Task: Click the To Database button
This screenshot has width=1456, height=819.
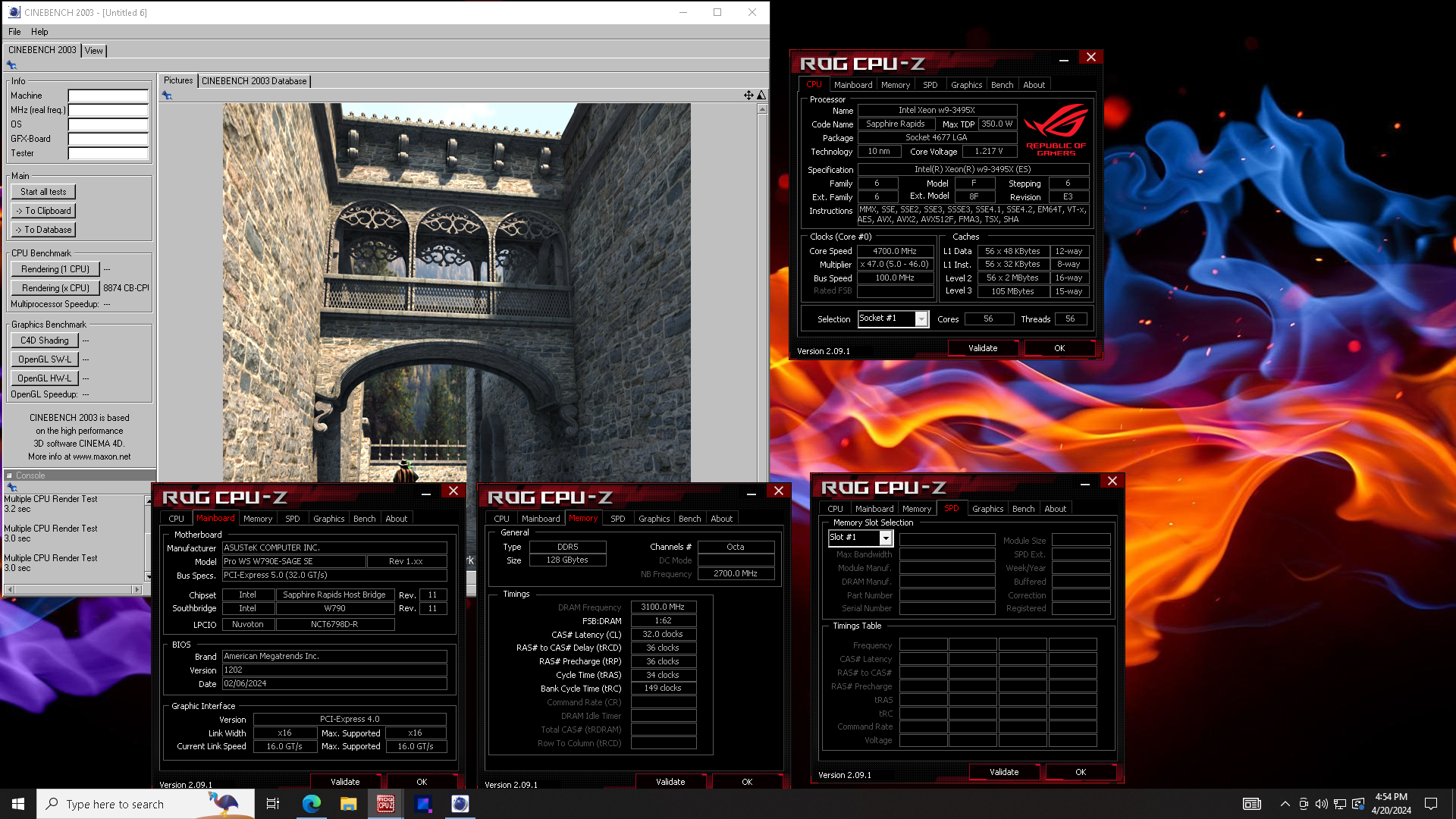Action: (x=43, y=230)
